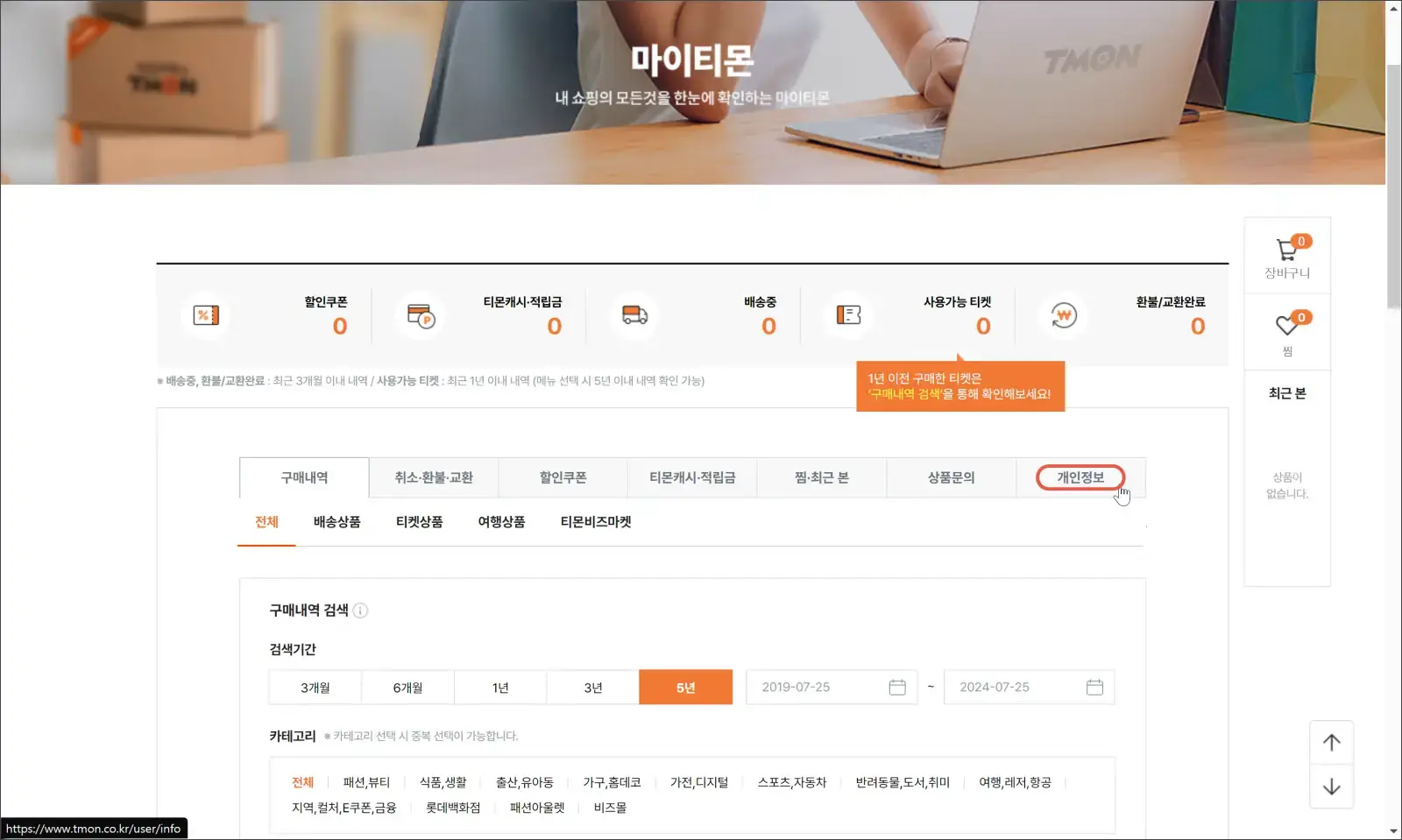This screenshot has height=840, width=1402.
Task: Click the info icon beside 구매내역 검색
Action: (360, 611)
